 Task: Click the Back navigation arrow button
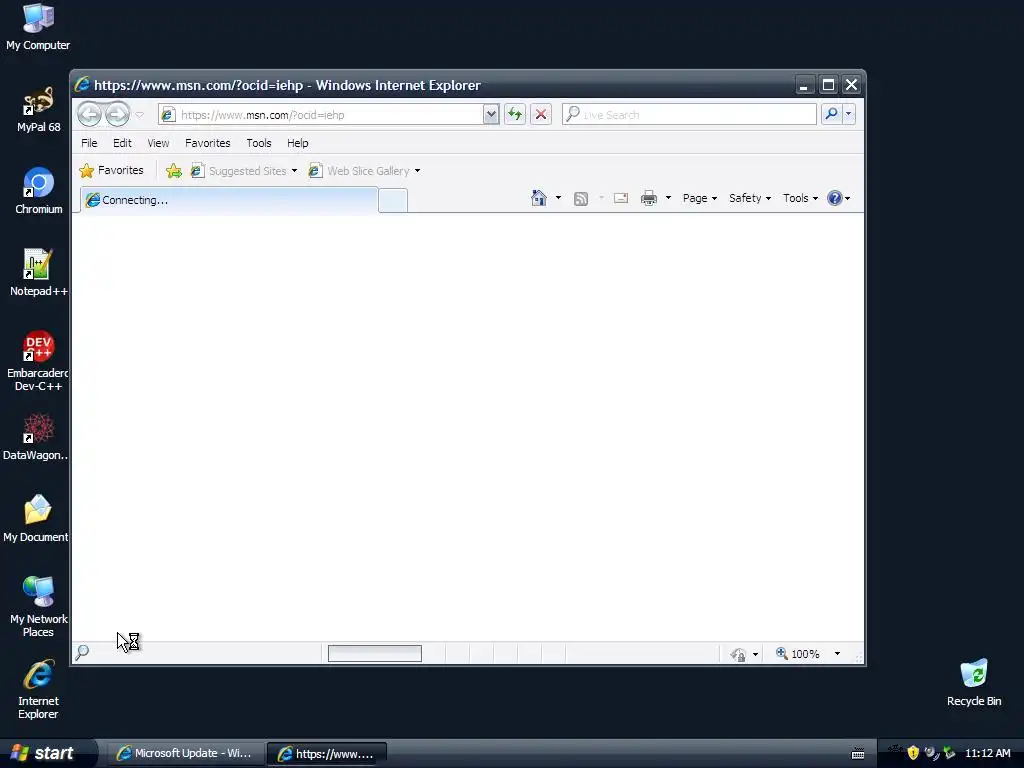pos(90,114)
